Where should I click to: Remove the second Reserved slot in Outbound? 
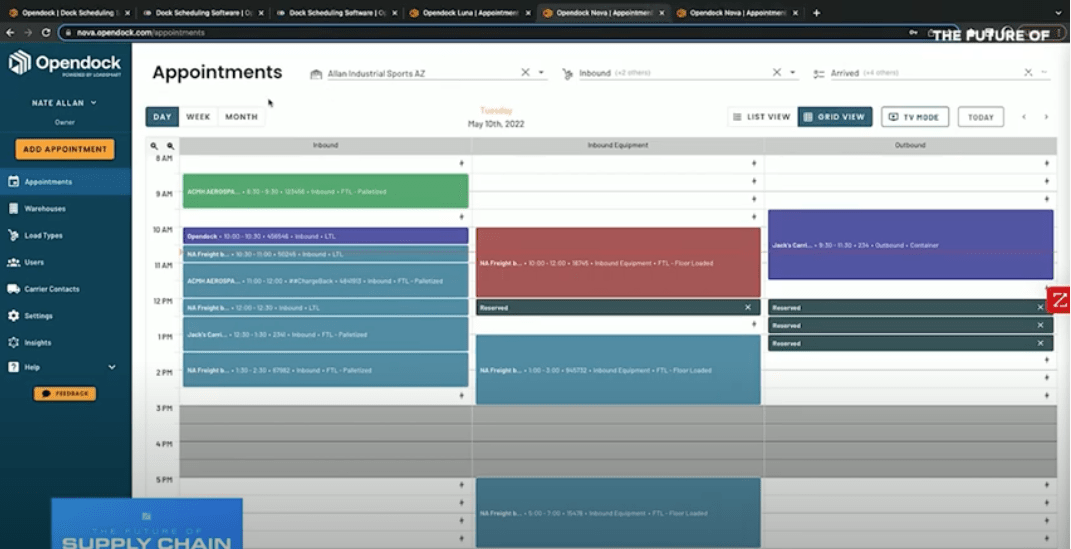pyautogui.click(x=1040, y=325)
